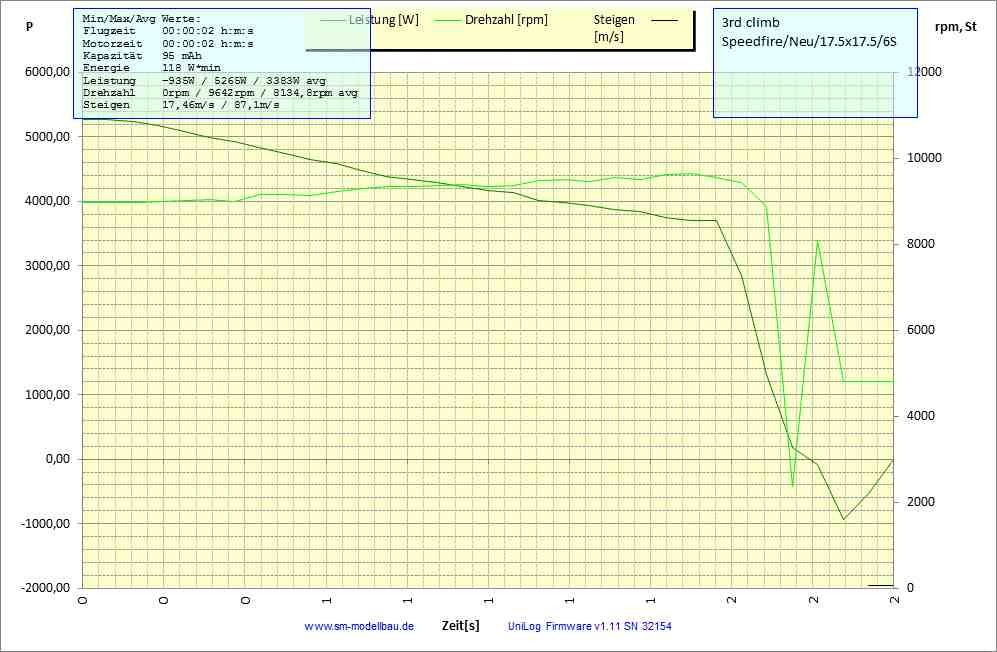Click the Speedfire/Neu/17.5x17.5/6S description line
997x652 pixels.
tap(809, 42)
